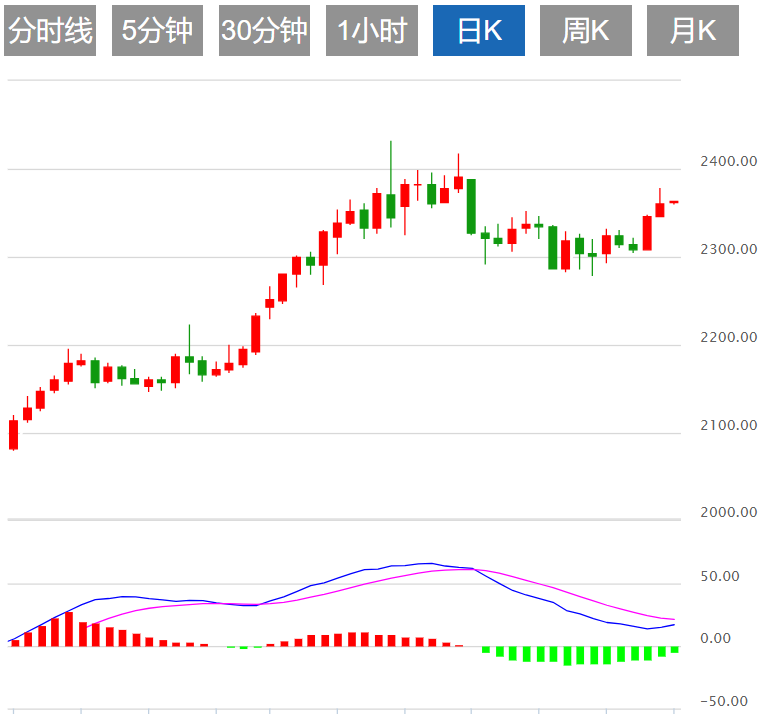Click the tallest red MACD histogram bar
The image size is (768, 714).
(69, 629)
